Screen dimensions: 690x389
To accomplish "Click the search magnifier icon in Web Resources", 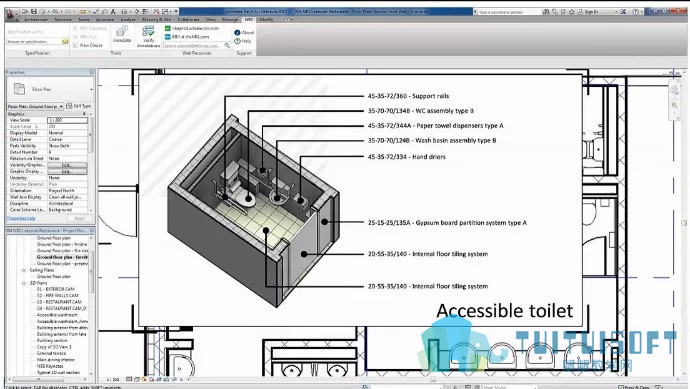I will [x=227, y=45].
